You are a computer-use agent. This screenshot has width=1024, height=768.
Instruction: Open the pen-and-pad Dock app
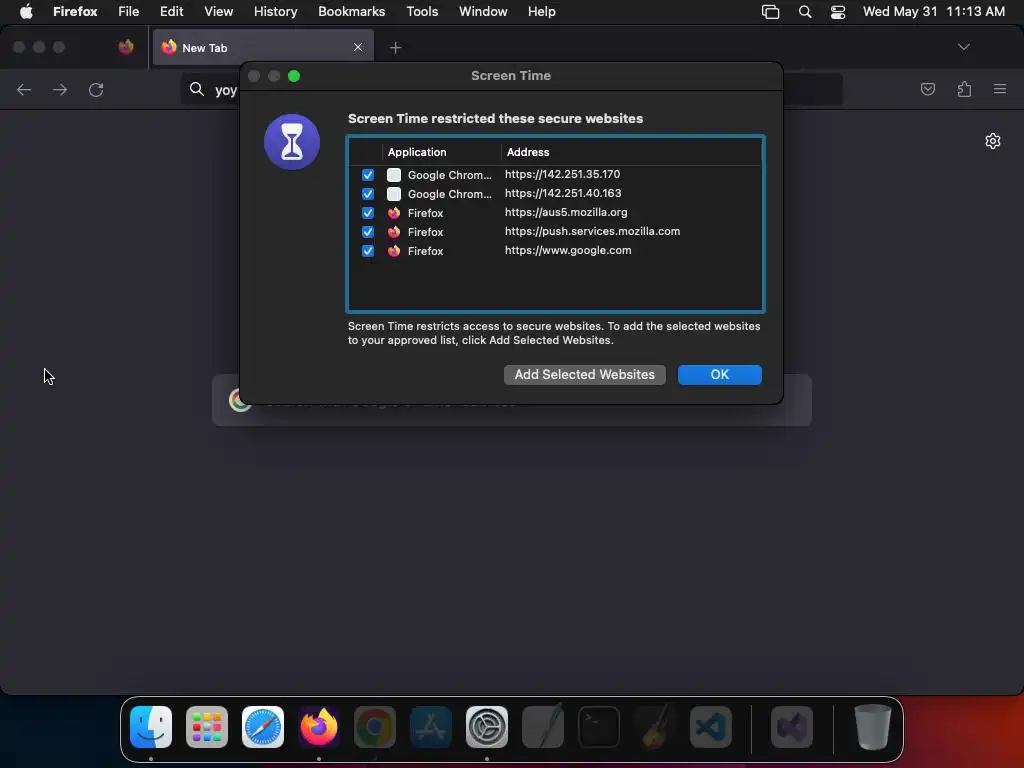(543, 727)
